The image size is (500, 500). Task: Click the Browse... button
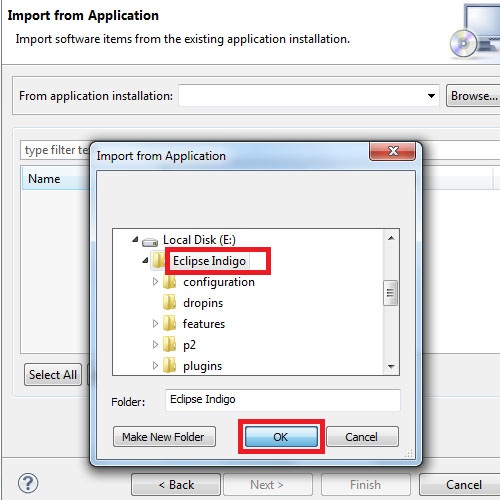pos(474,96)
